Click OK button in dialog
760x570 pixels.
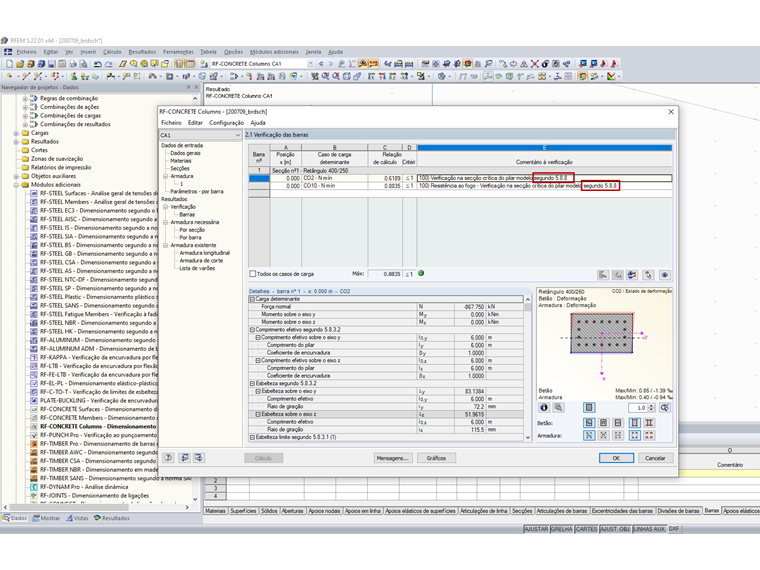click(616, 458)
